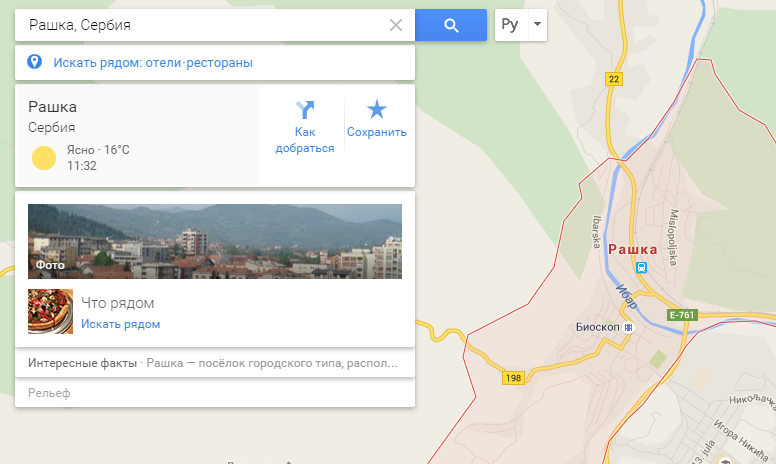Click the 'рестораны' nearby search link
Image resolution: width=776 pixels, height=464 pixels.
(219, 62)
